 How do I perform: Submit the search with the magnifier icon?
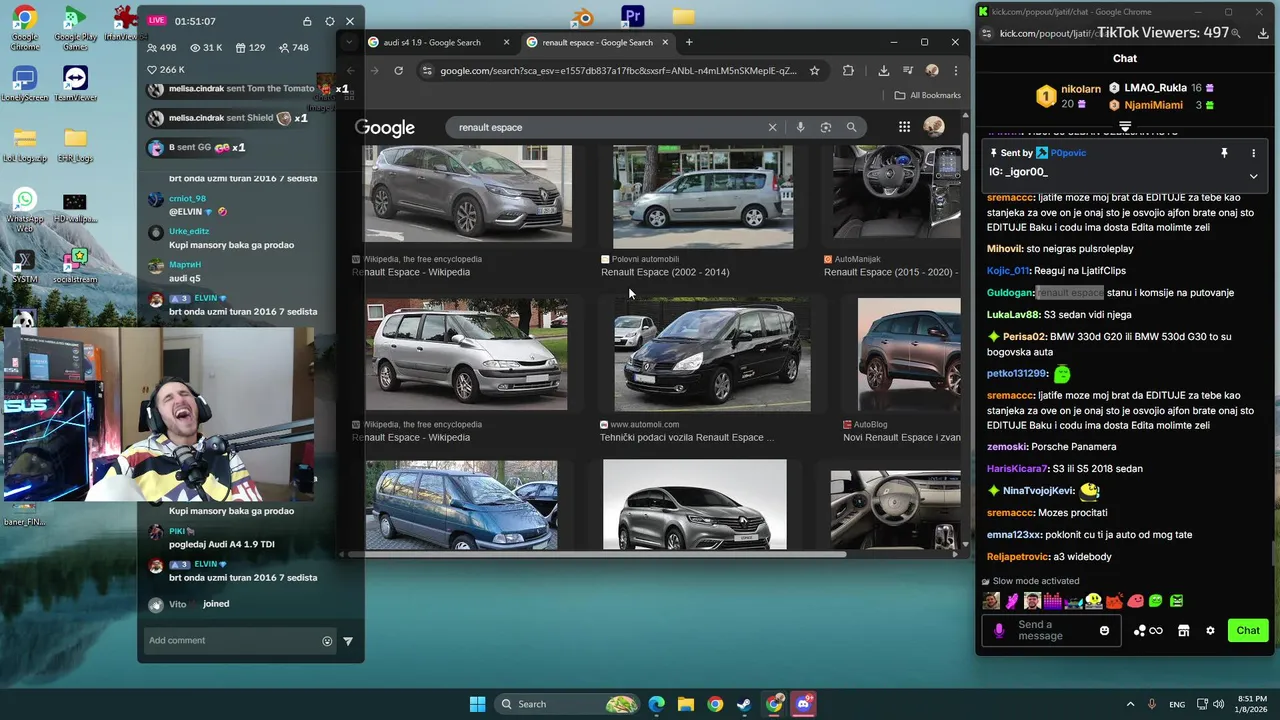pos(852,127)
